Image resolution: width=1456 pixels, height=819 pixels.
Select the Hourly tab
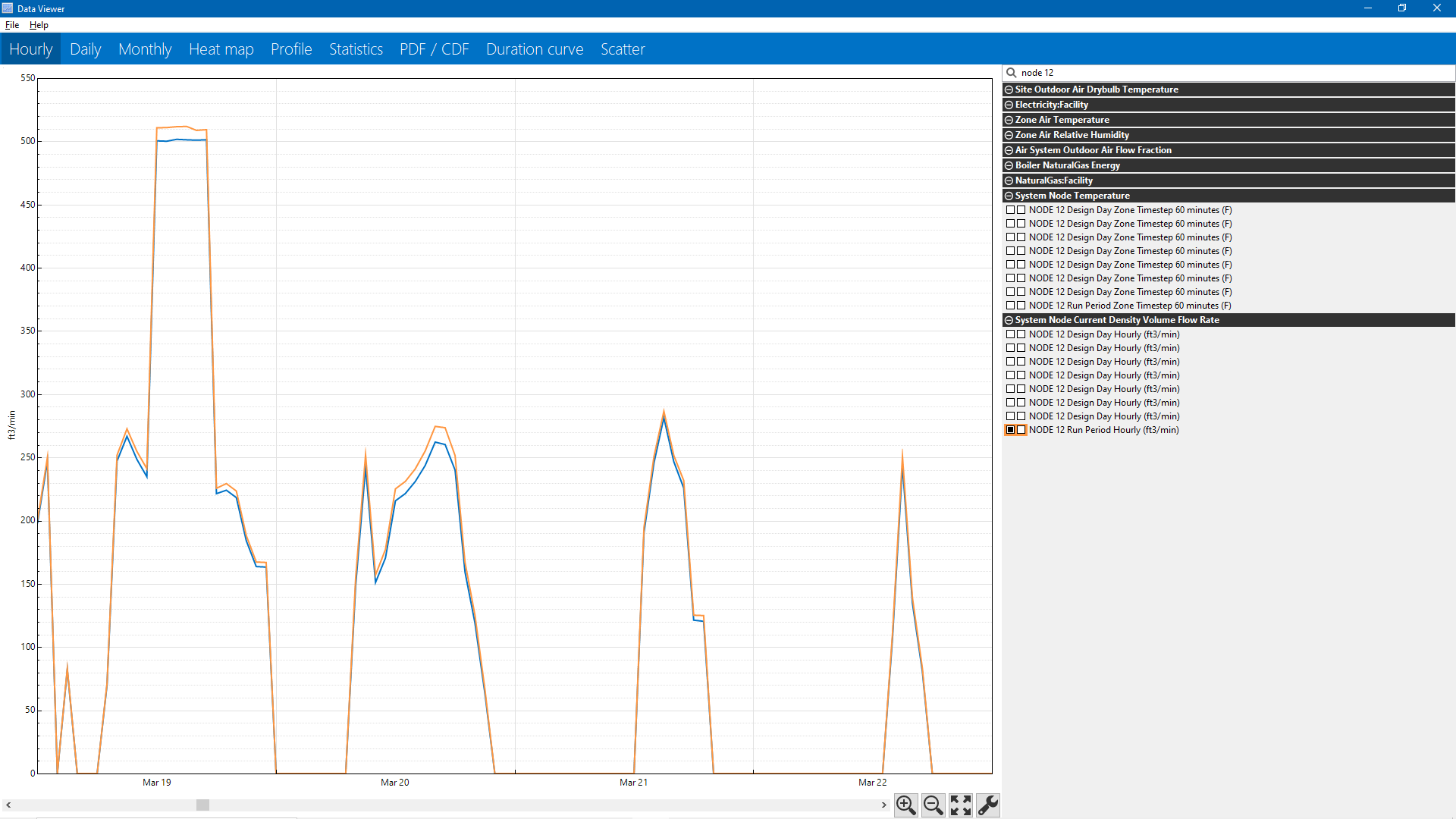point(31,49)
